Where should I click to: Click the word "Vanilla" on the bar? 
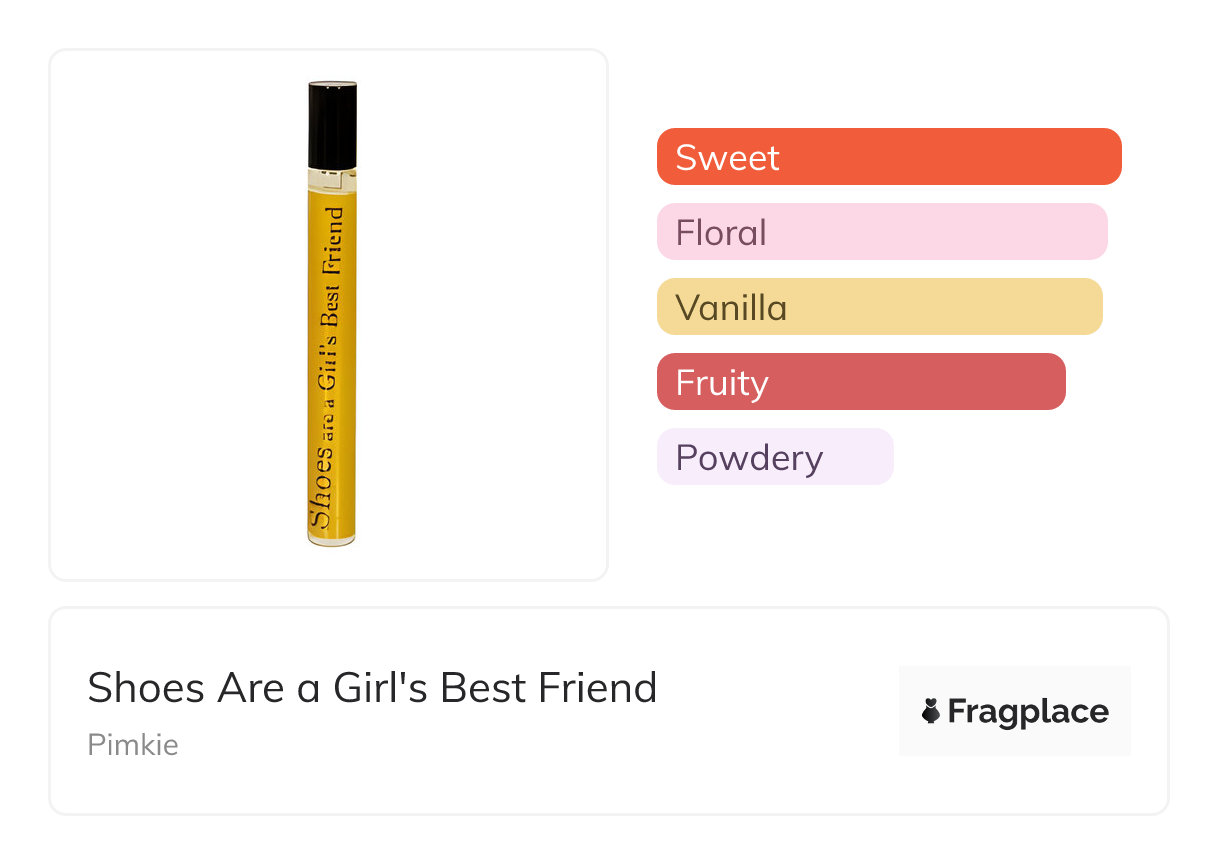(731, 307)
